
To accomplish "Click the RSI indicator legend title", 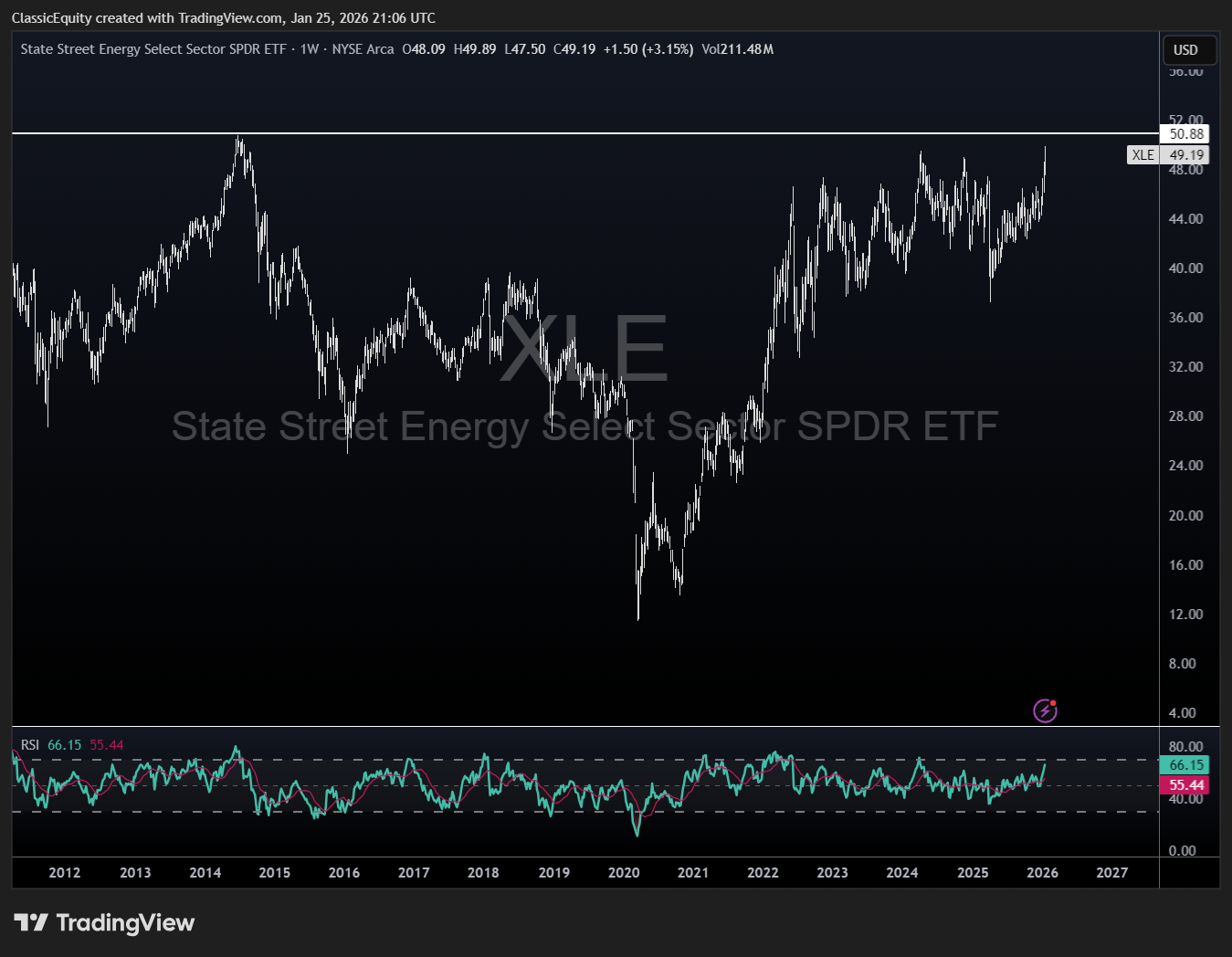I will click(30, 745).
